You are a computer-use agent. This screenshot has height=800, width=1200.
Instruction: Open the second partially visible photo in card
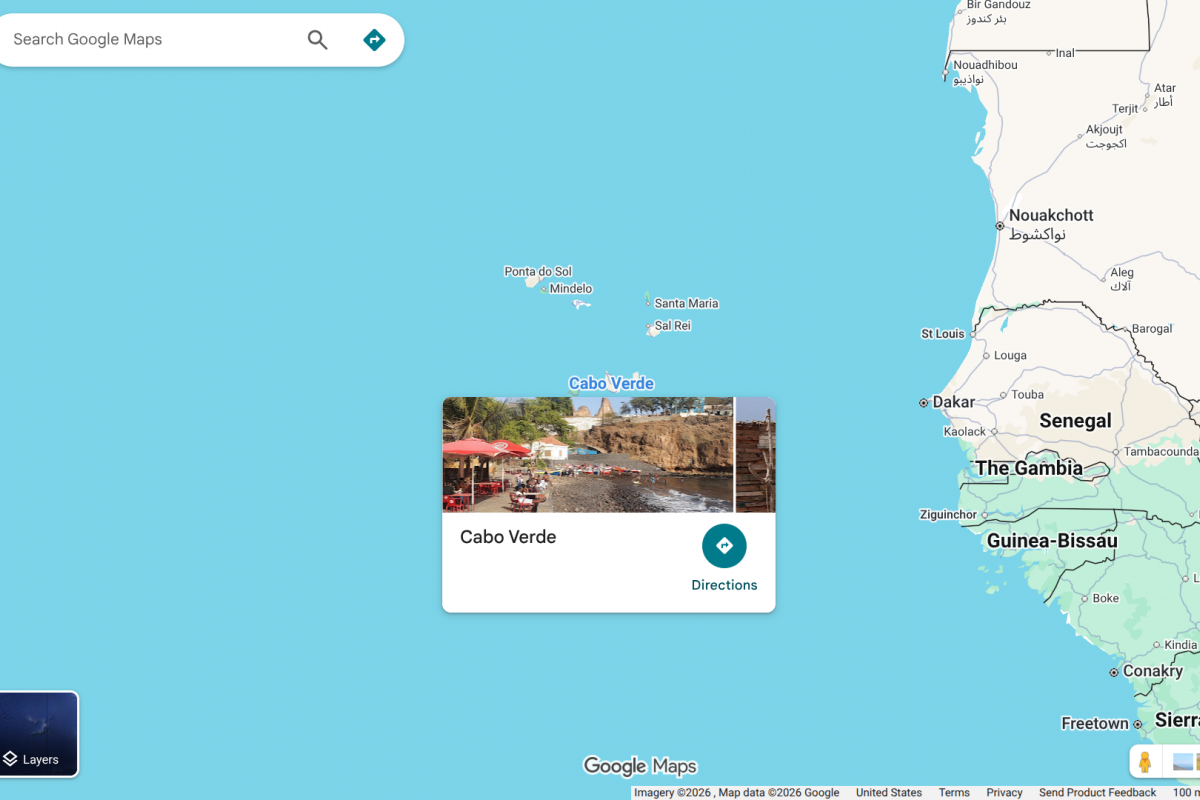pyautogui.click(x=755, y=455)
